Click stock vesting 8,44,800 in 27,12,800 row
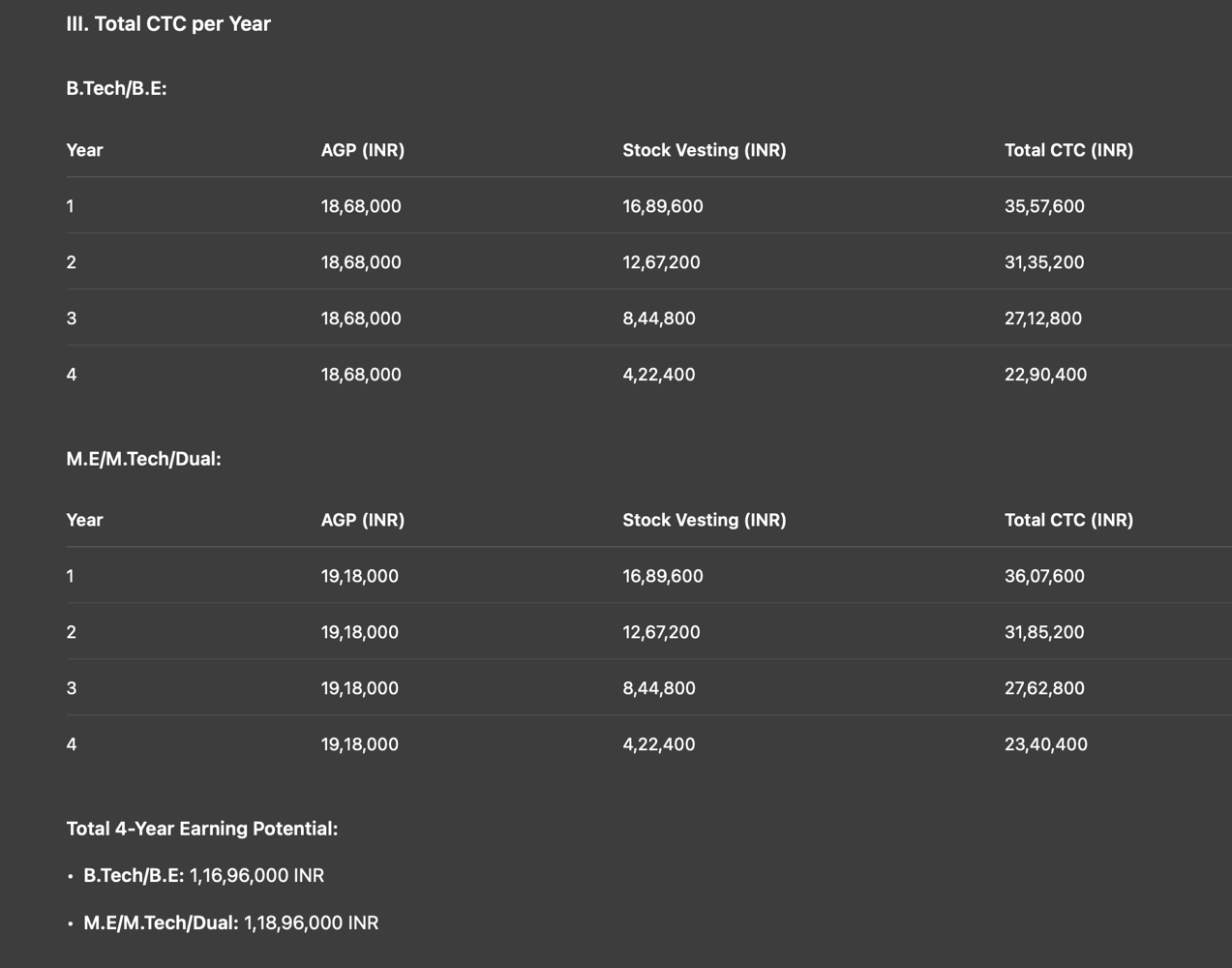Viewport: 1232px width, 968px height. click(659, 318)
